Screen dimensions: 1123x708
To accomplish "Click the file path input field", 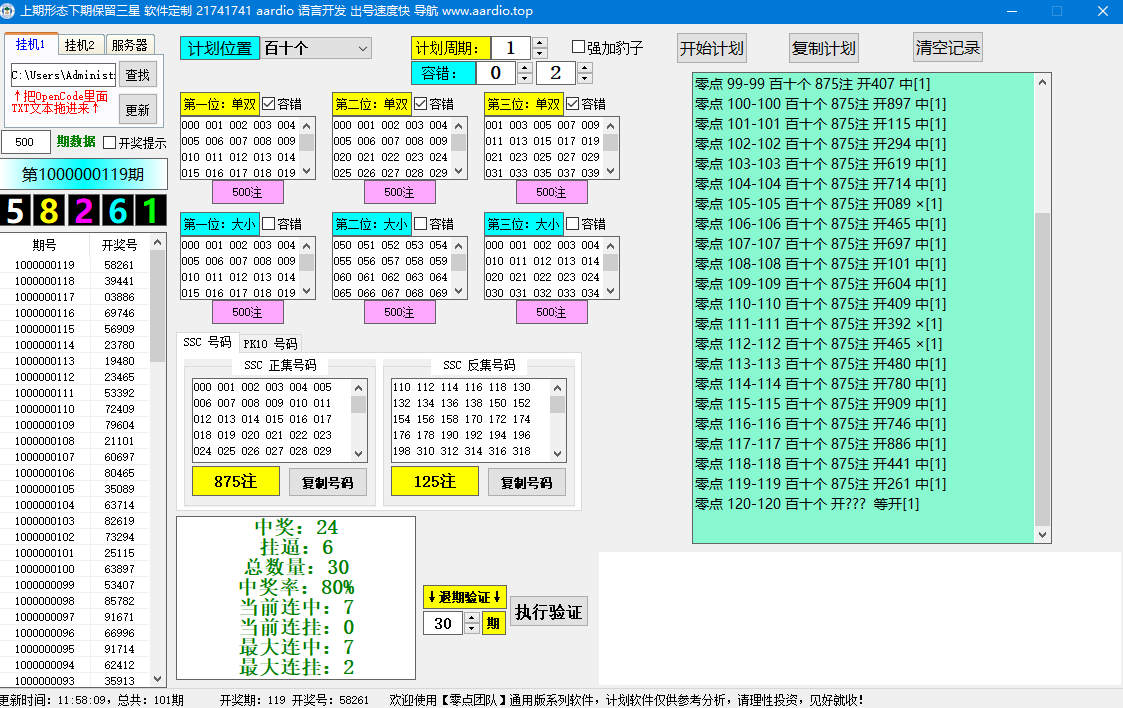I will click(63, 75).
